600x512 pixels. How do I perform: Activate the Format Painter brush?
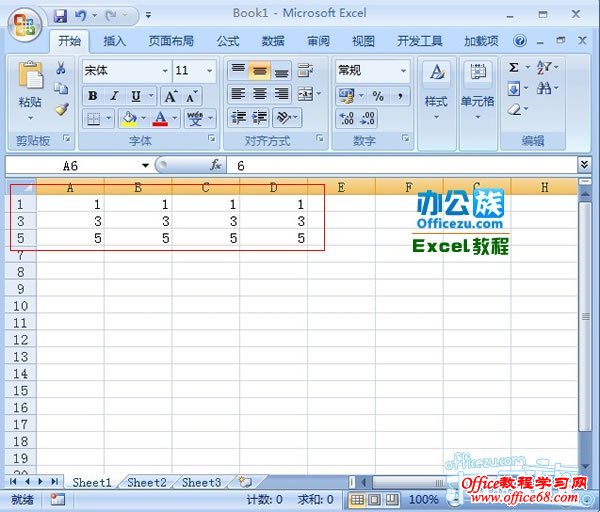[61, 109]
